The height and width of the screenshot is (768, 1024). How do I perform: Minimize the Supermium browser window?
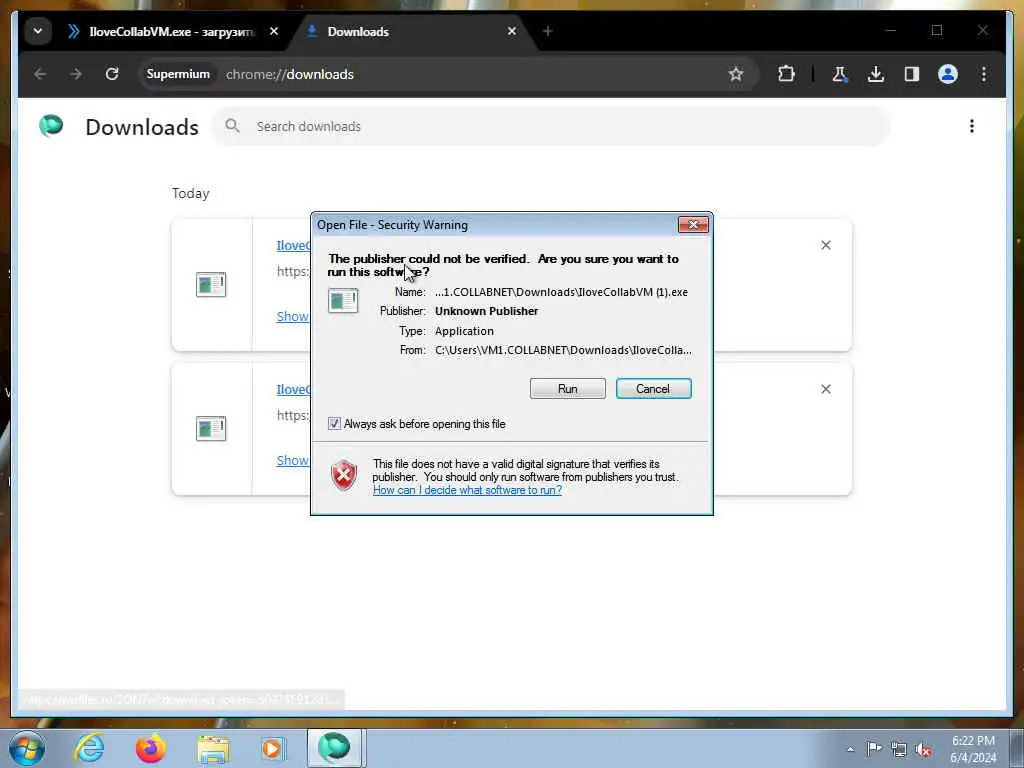891,30
